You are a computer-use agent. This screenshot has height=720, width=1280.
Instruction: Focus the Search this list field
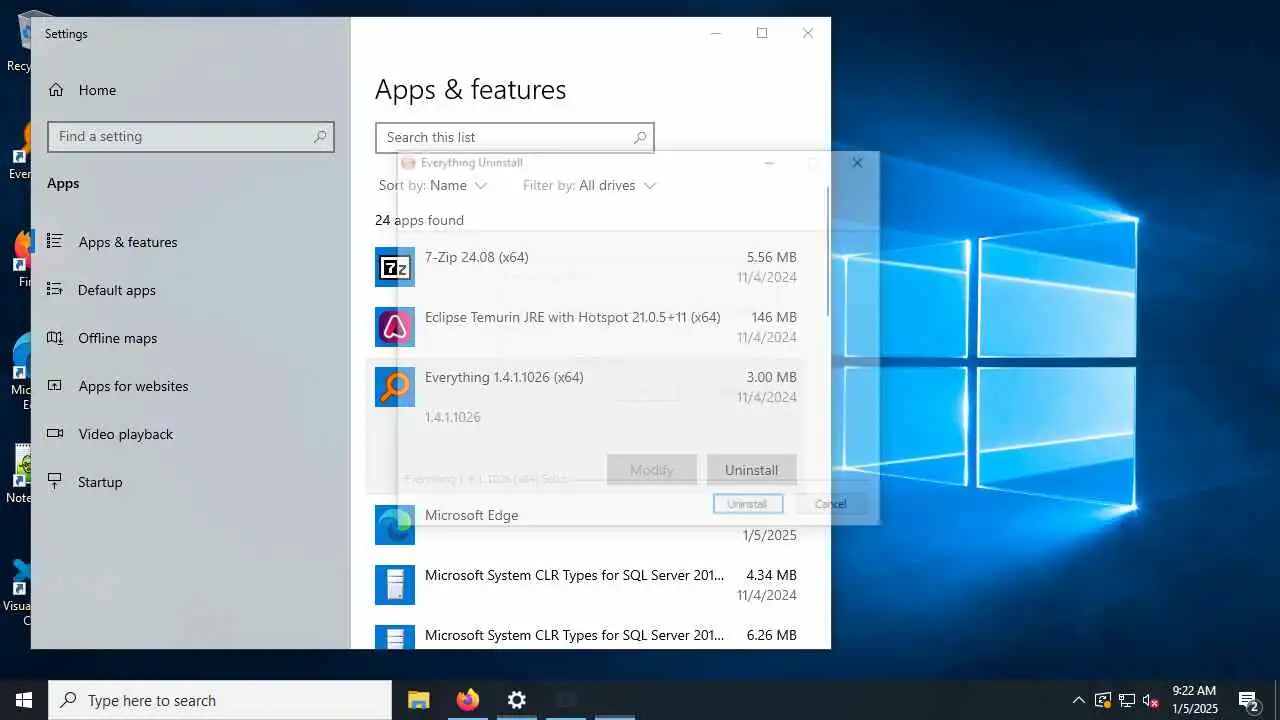[x=515, y=138]
